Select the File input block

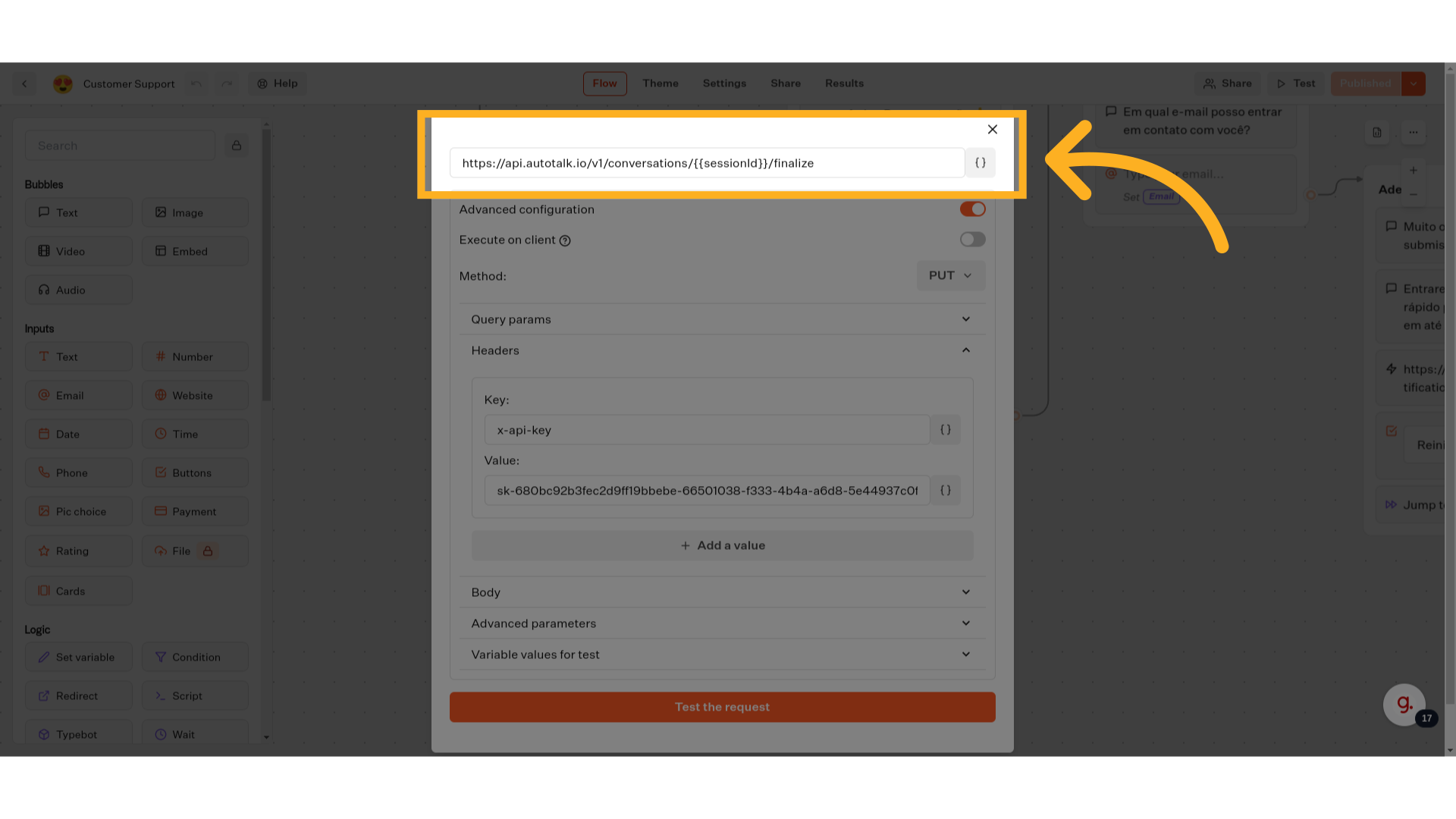pos(195,551)
